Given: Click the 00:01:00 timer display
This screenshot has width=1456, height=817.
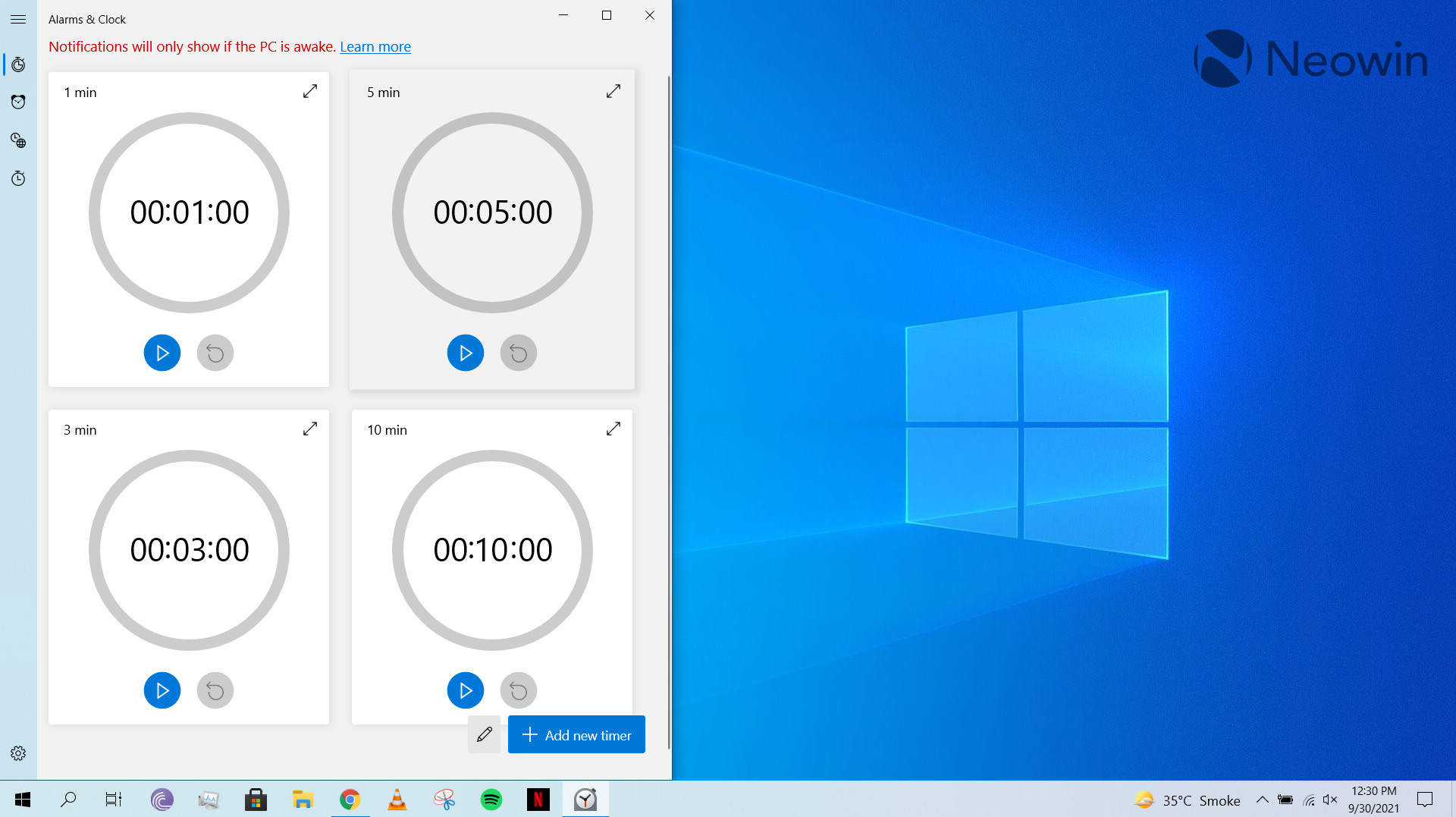Looking at the screenshot, I should tap(190, 212).
